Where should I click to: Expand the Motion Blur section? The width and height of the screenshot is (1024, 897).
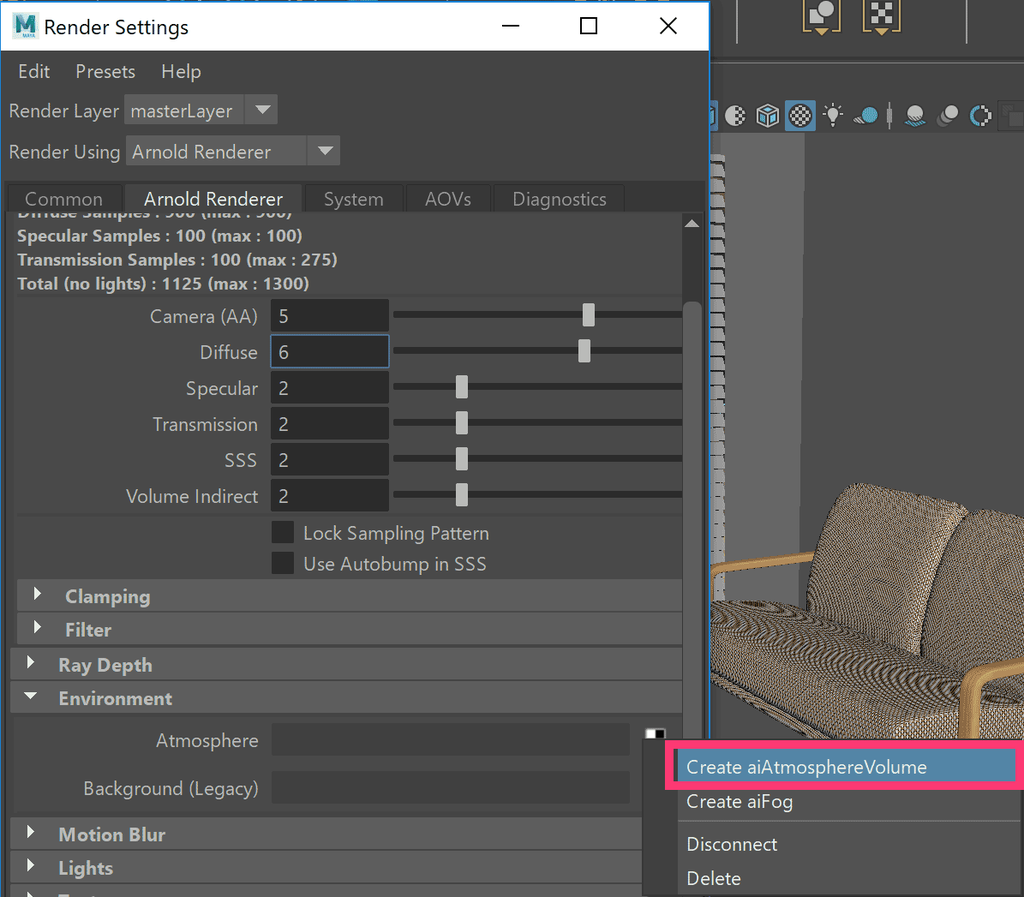pos(327,834)
